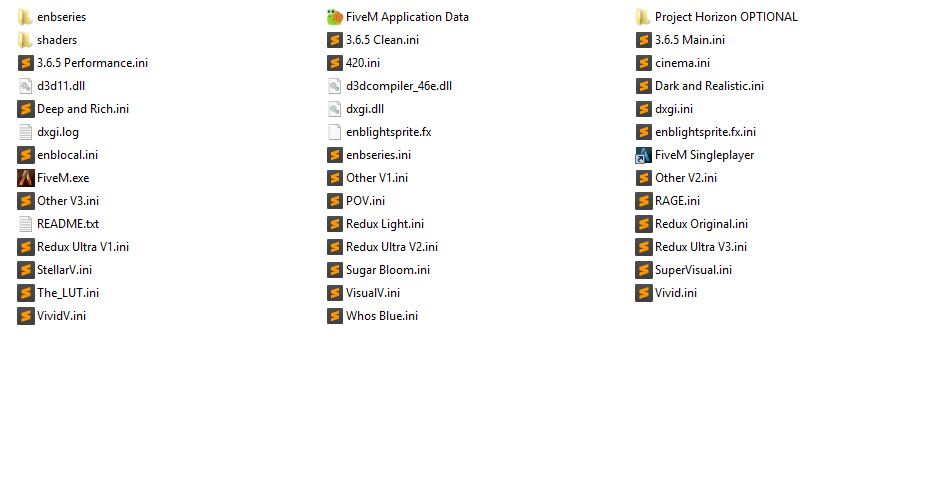Click the README.txt document icon
Screen dimensions: 932x480
coord(26,224)
